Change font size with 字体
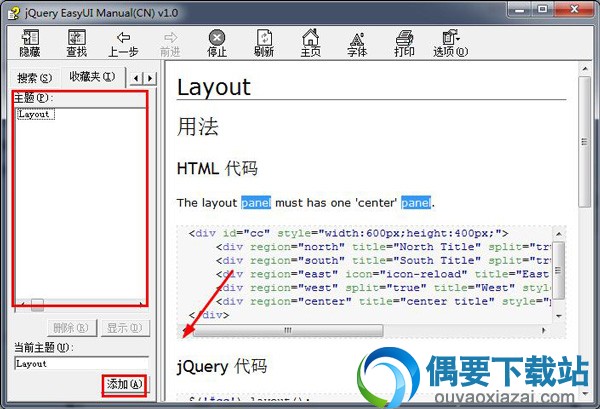The height and width of the screenshot is (409, 600). [x=357, y=43]
